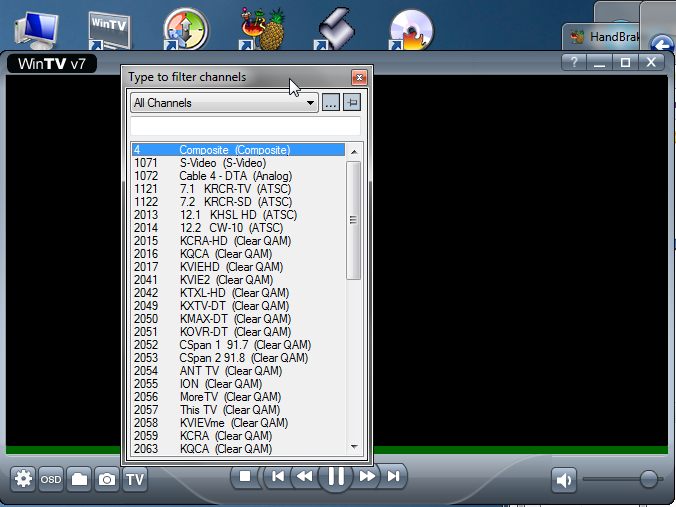This screenshot has width=676, height=507.
Task: Switch to the HandBrake window tab
Action: coord(601,37)
